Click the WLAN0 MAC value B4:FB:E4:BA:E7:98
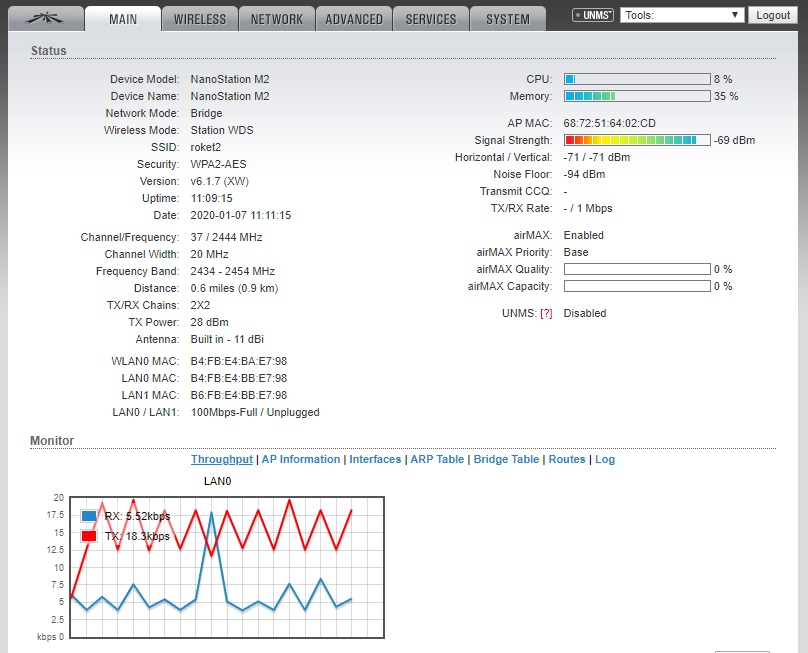The height and width of the screenshot is (653, 808). click(x=239, y=361)
